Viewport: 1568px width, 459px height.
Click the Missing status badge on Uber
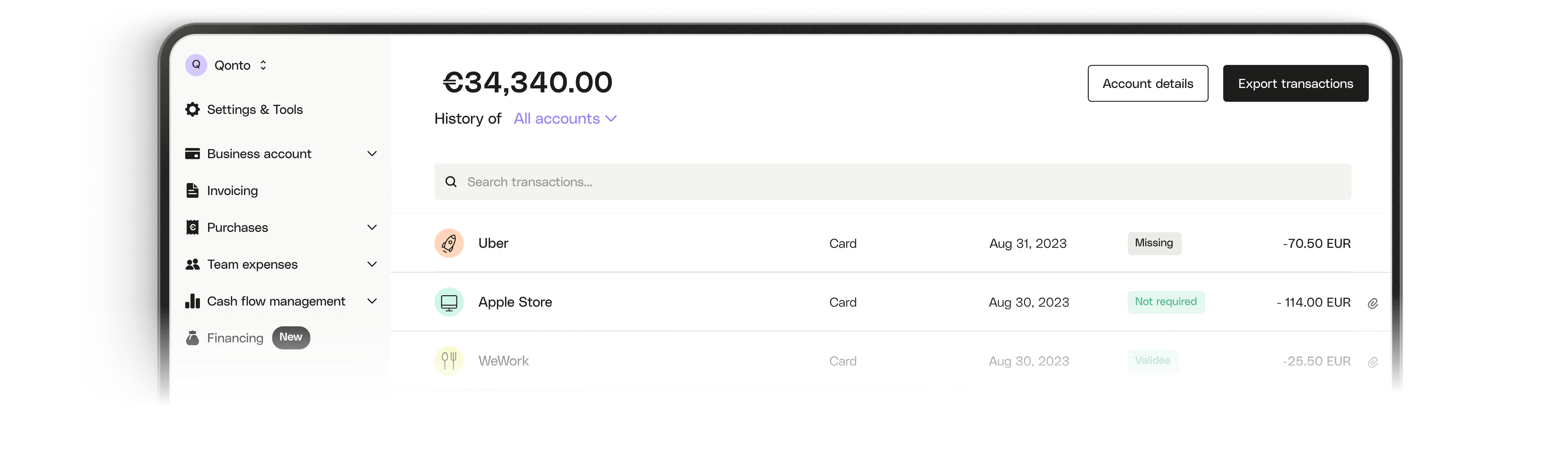pyautogui.click(x=1154, y=243)
